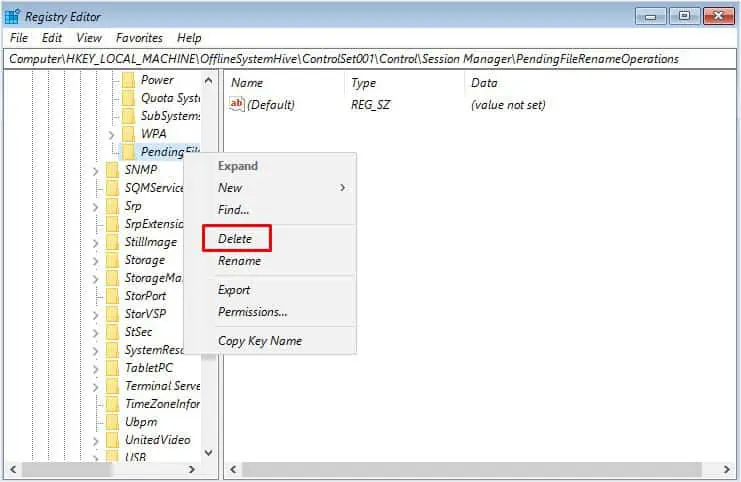This screenshot has width=741, height=482.
Task: Click the StorageManagement folder icon
Action: pos(112,278)
